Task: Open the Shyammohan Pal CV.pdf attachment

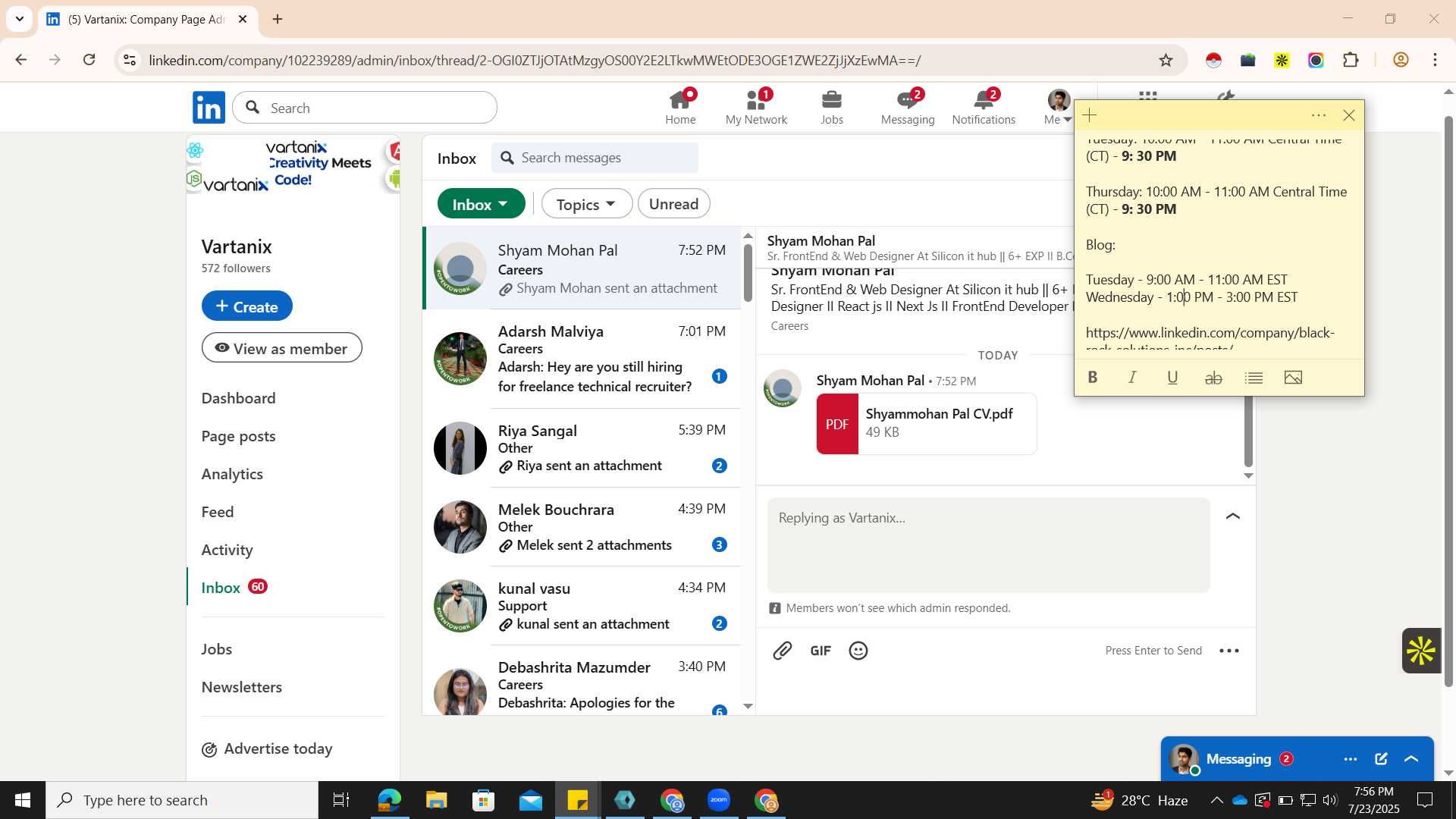Action: [927, 423]
